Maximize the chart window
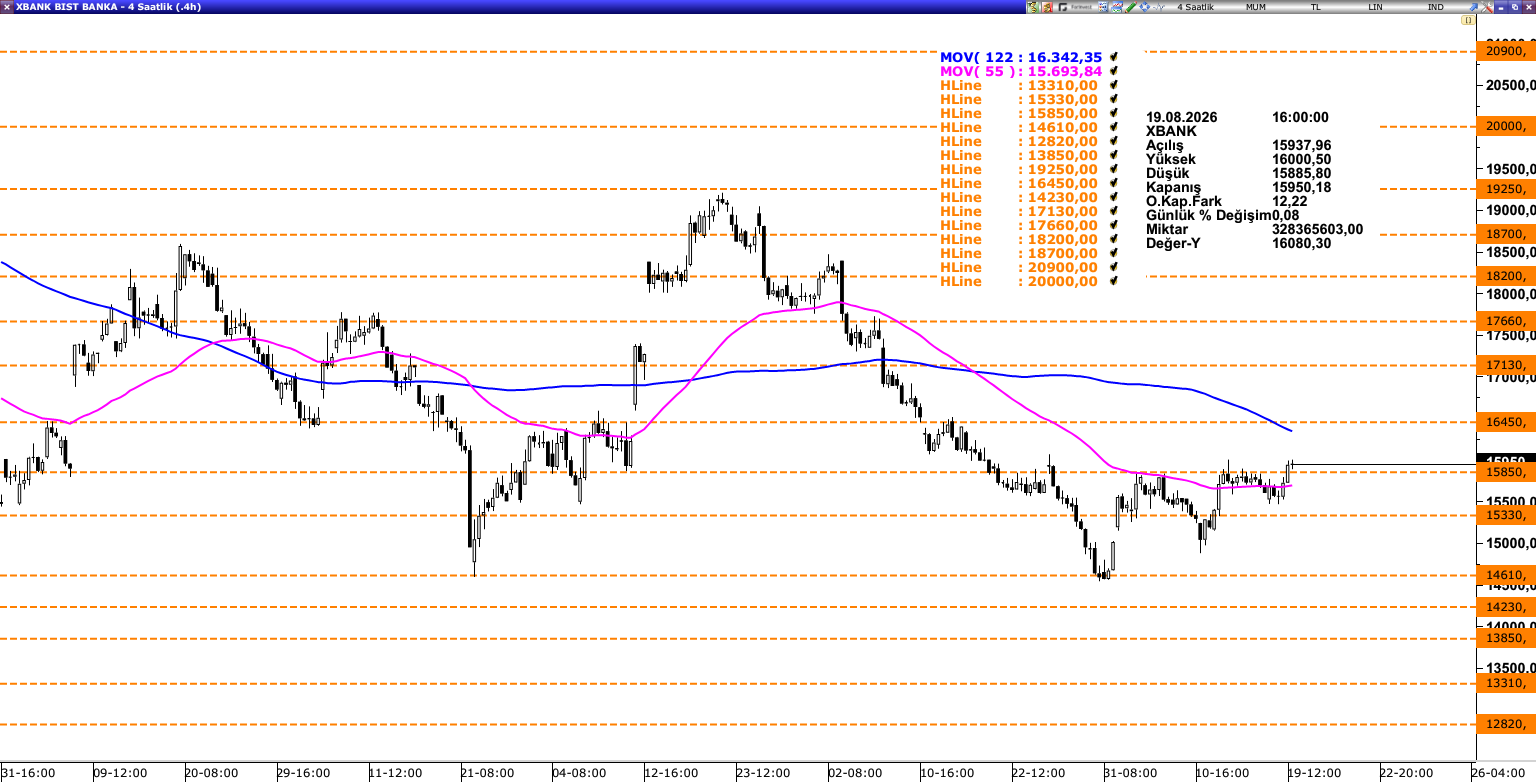Image resolution: width=1536 pixels, height=782 pixels. pos(1514,7)
